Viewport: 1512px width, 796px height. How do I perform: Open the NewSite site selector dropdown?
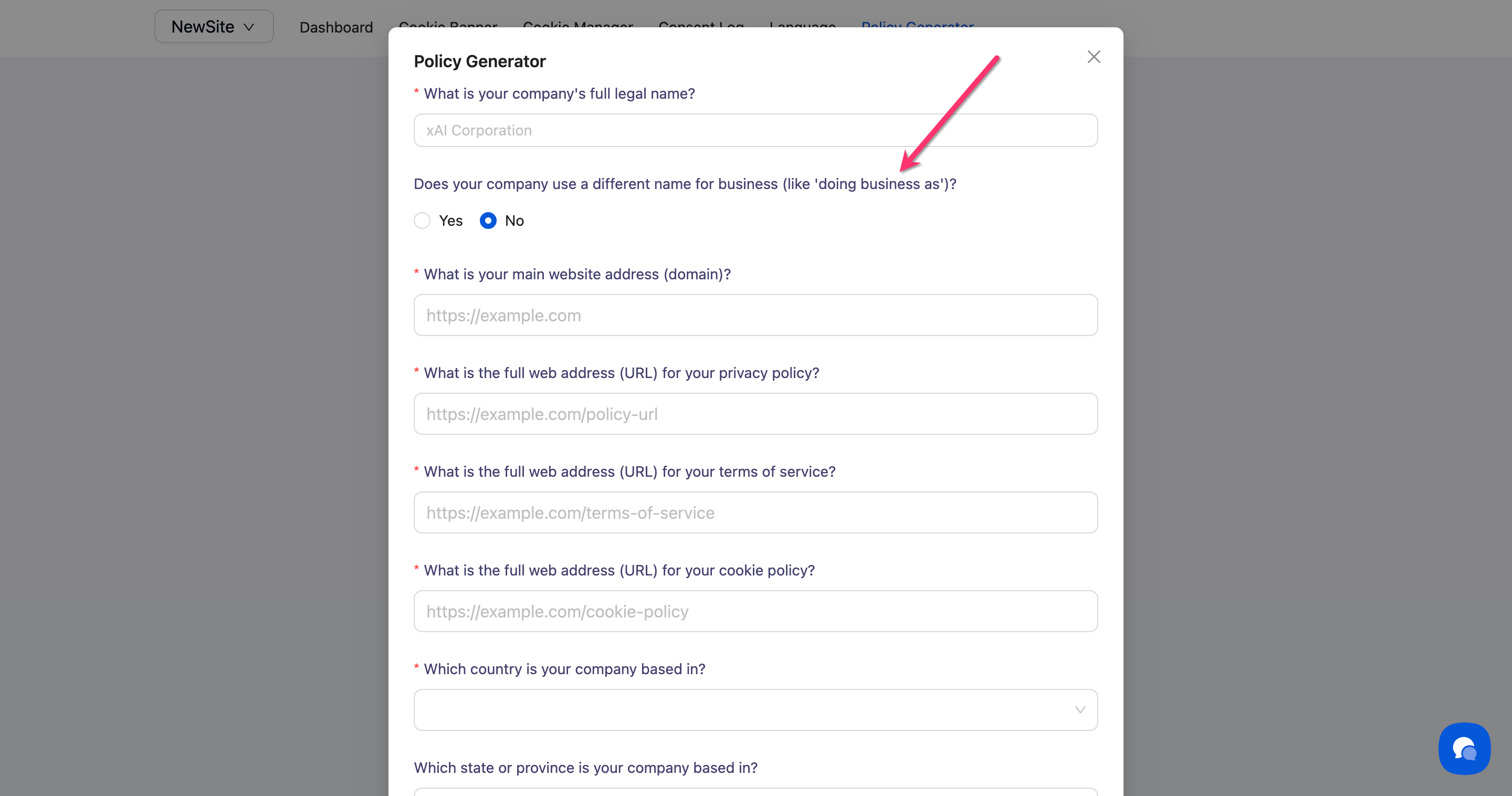[x=214, y=26]
